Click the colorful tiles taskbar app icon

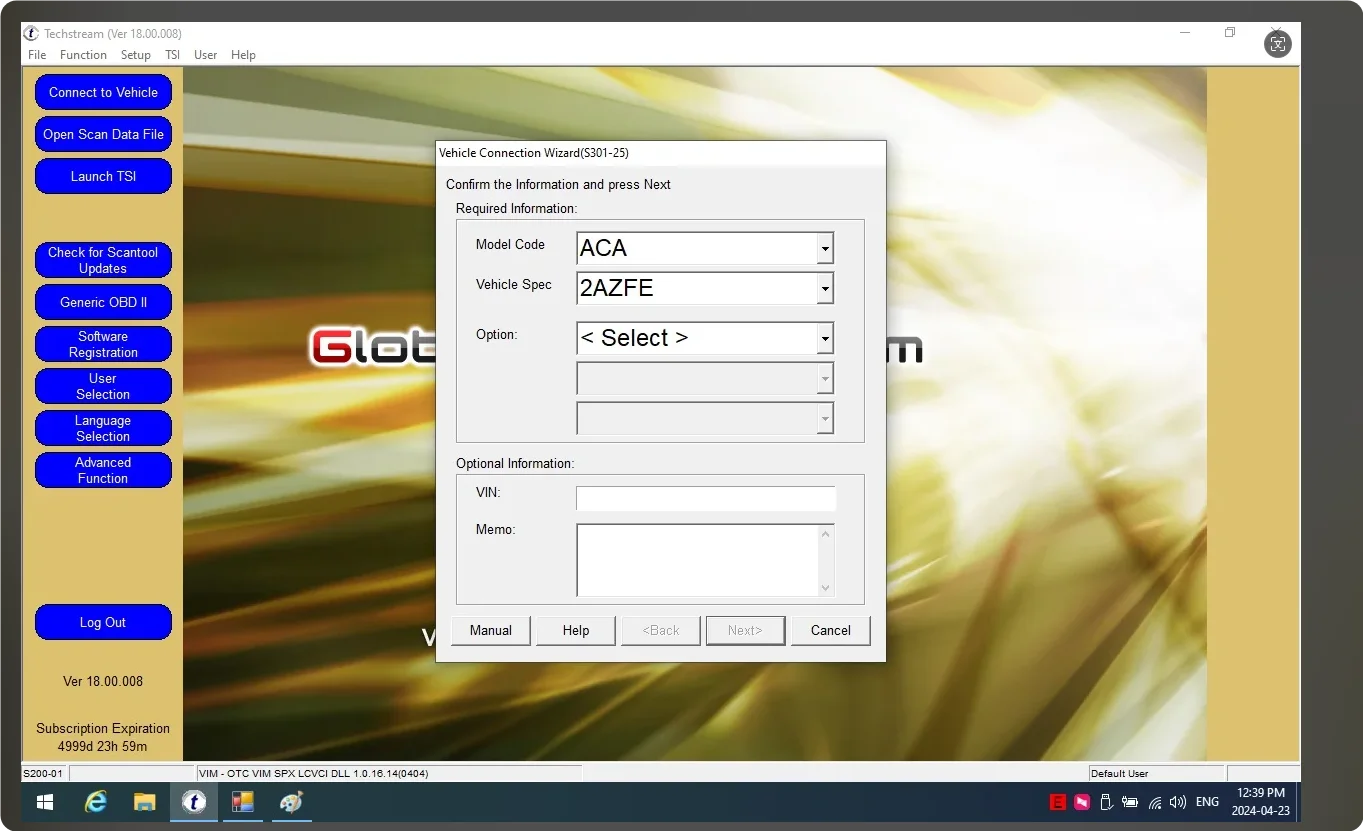coord(242,802)
